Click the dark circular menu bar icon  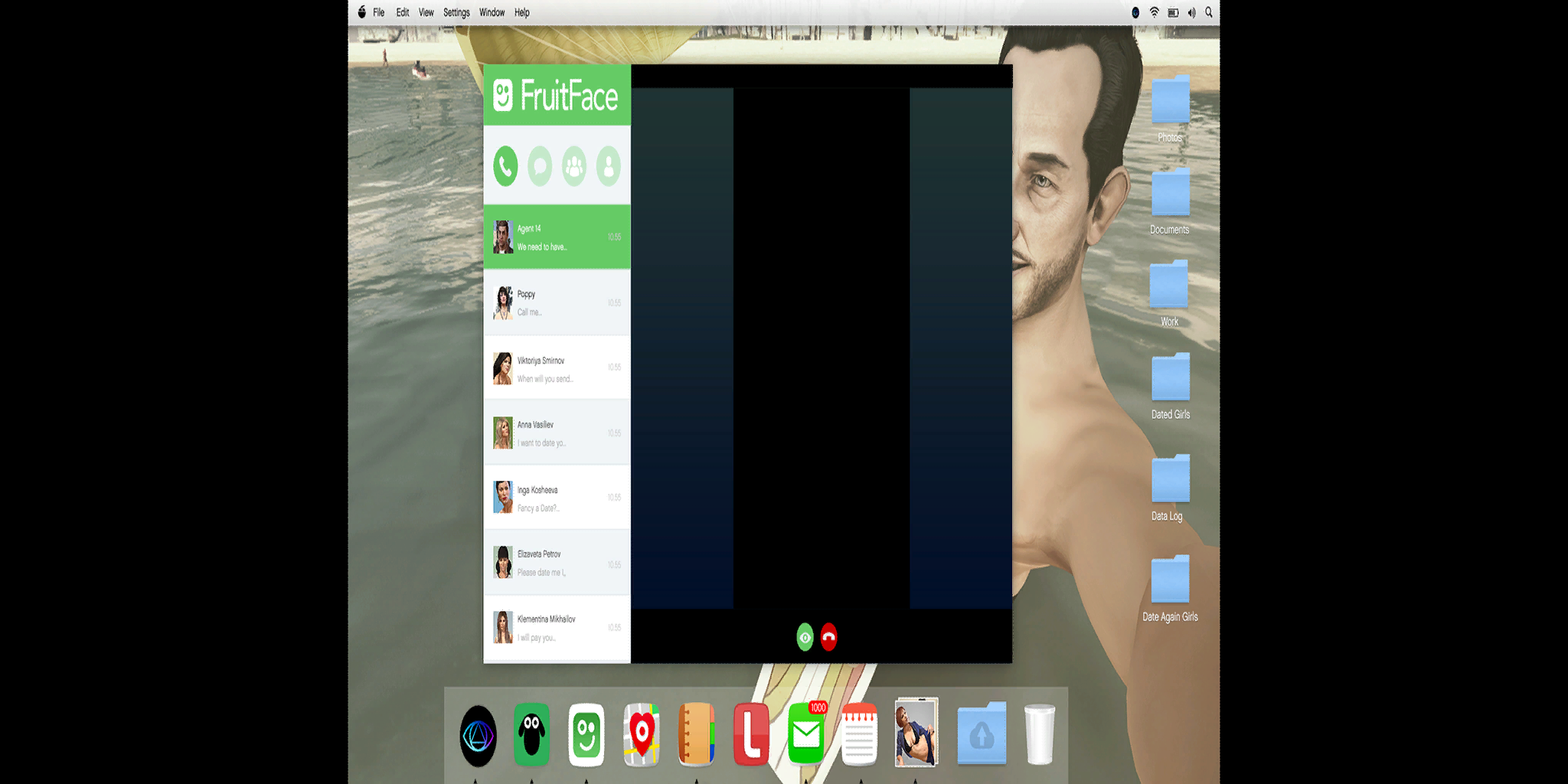[x=1135, y=12]
